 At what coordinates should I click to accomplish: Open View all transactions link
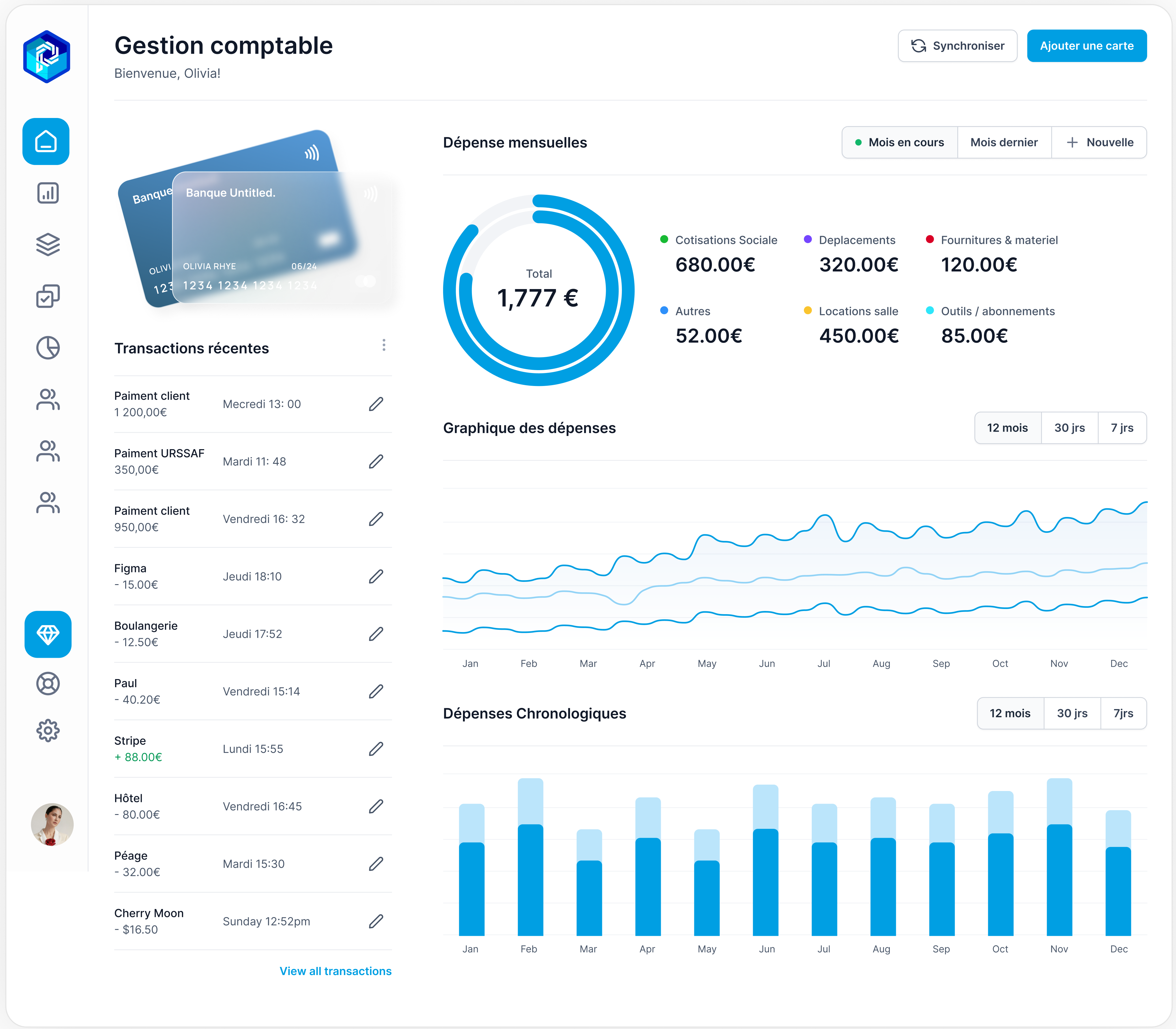click(335, 971)
